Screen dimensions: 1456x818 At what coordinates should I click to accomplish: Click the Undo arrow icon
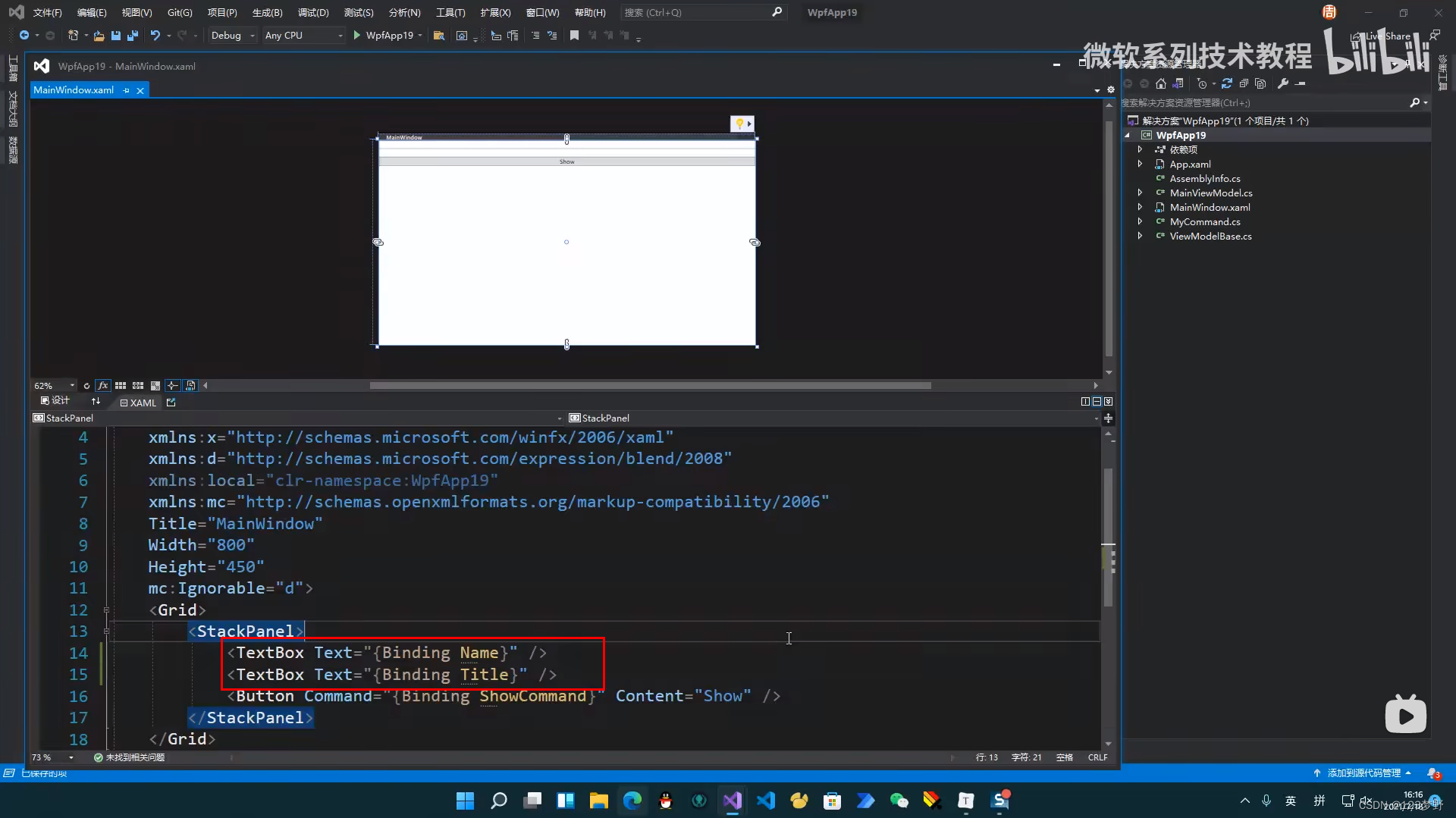click(155, 36)
